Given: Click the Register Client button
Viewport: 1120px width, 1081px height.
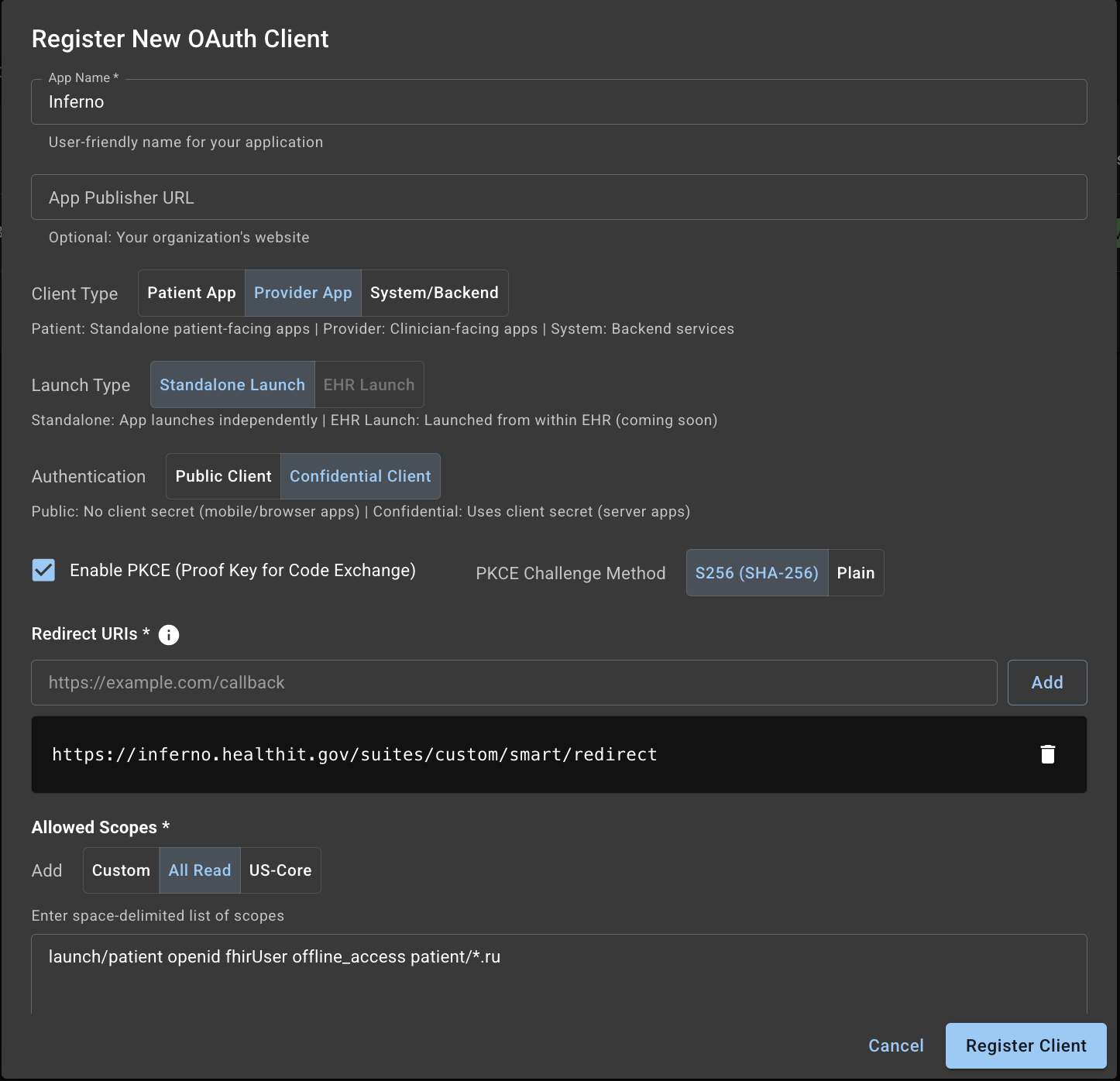Looking at the screenshot, I should tap(1026, 1045).
